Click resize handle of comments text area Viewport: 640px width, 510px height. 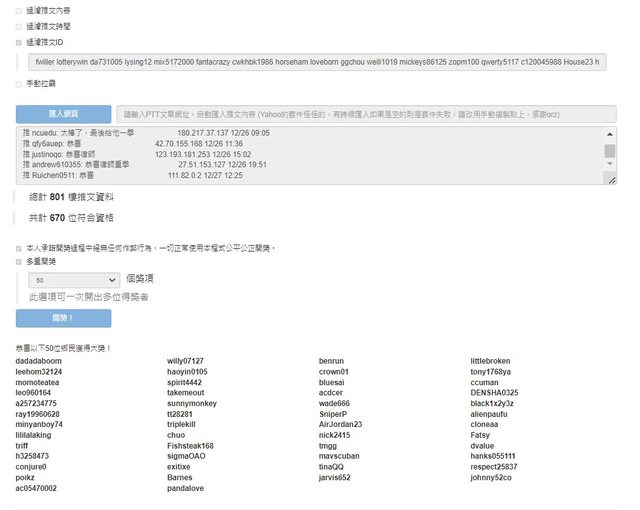(610, 180)
